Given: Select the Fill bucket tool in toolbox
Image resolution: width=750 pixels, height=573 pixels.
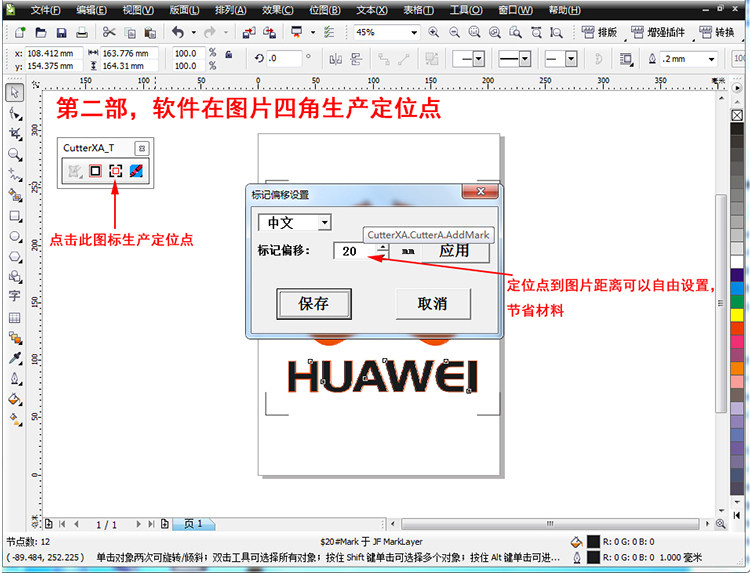Looking at the screenshot, I should (15, 399).
